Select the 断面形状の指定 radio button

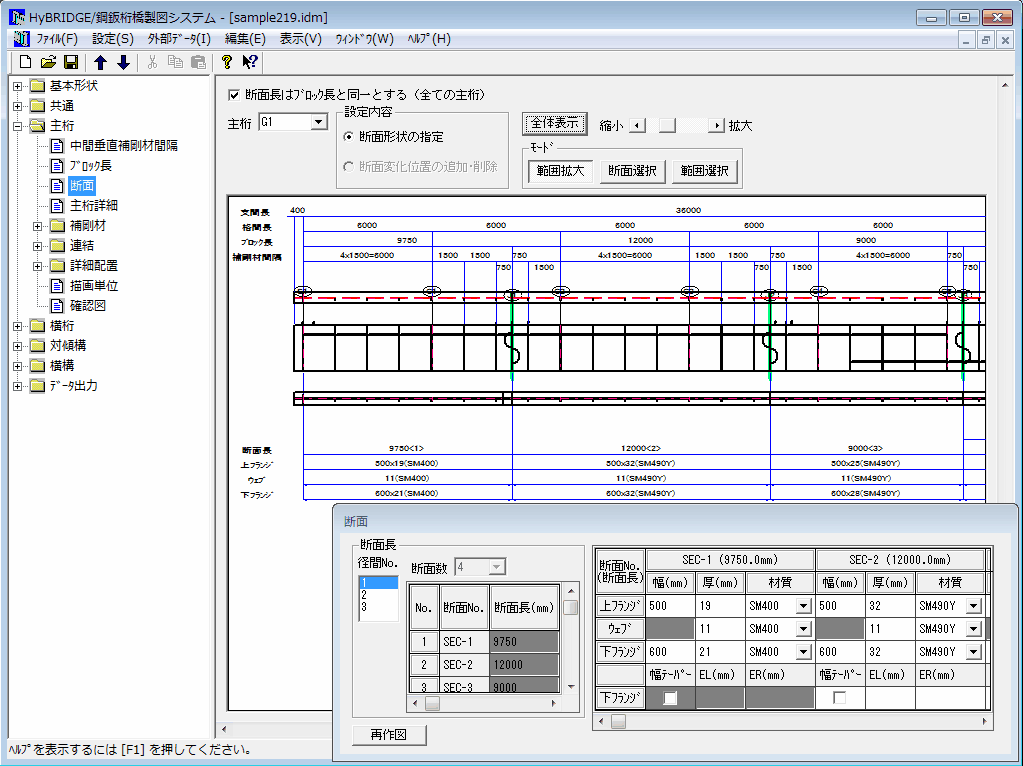348,137
